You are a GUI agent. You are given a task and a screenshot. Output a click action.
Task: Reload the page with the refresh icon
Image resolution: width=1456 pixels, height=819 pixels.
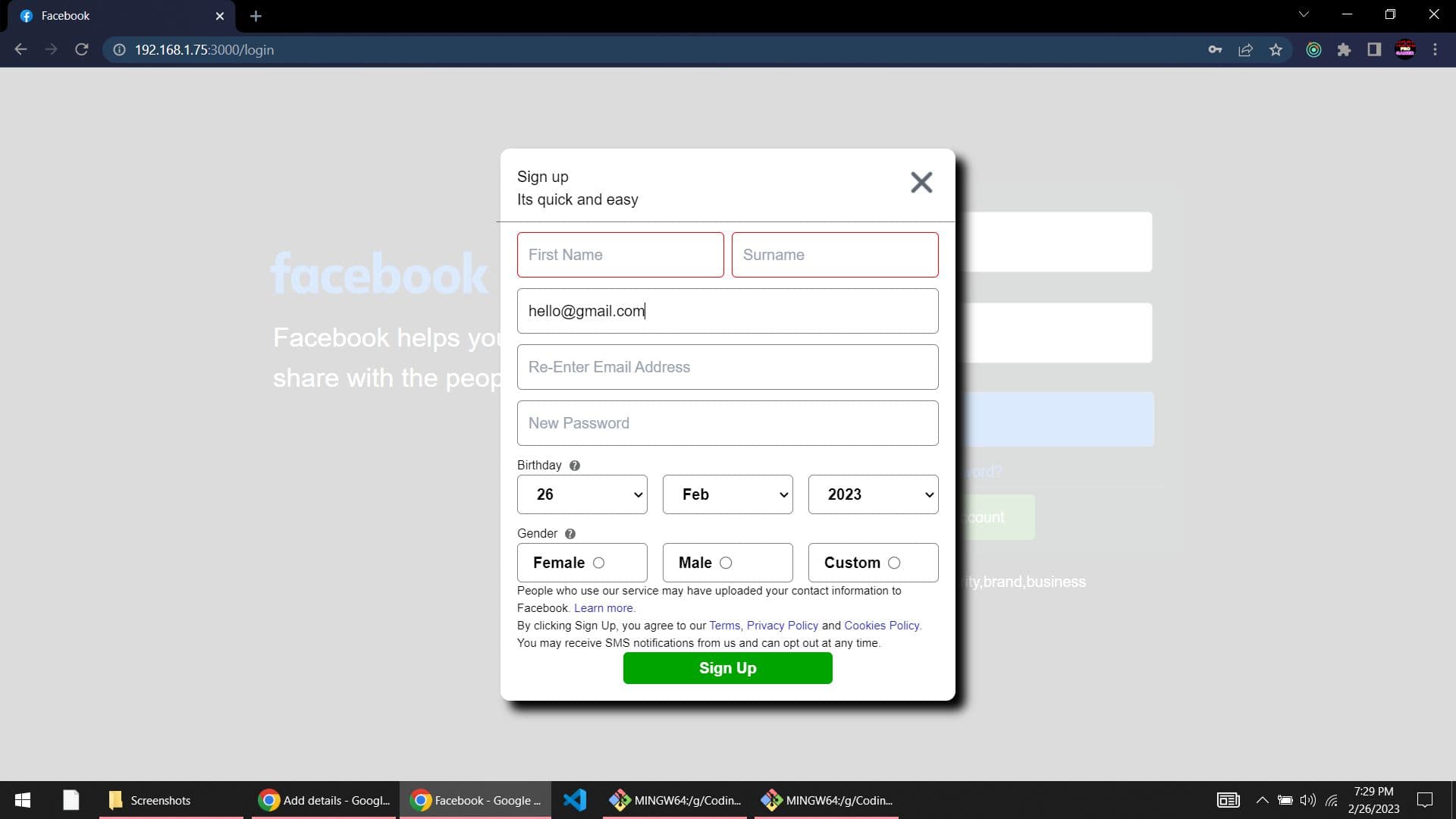click(82, 49)
